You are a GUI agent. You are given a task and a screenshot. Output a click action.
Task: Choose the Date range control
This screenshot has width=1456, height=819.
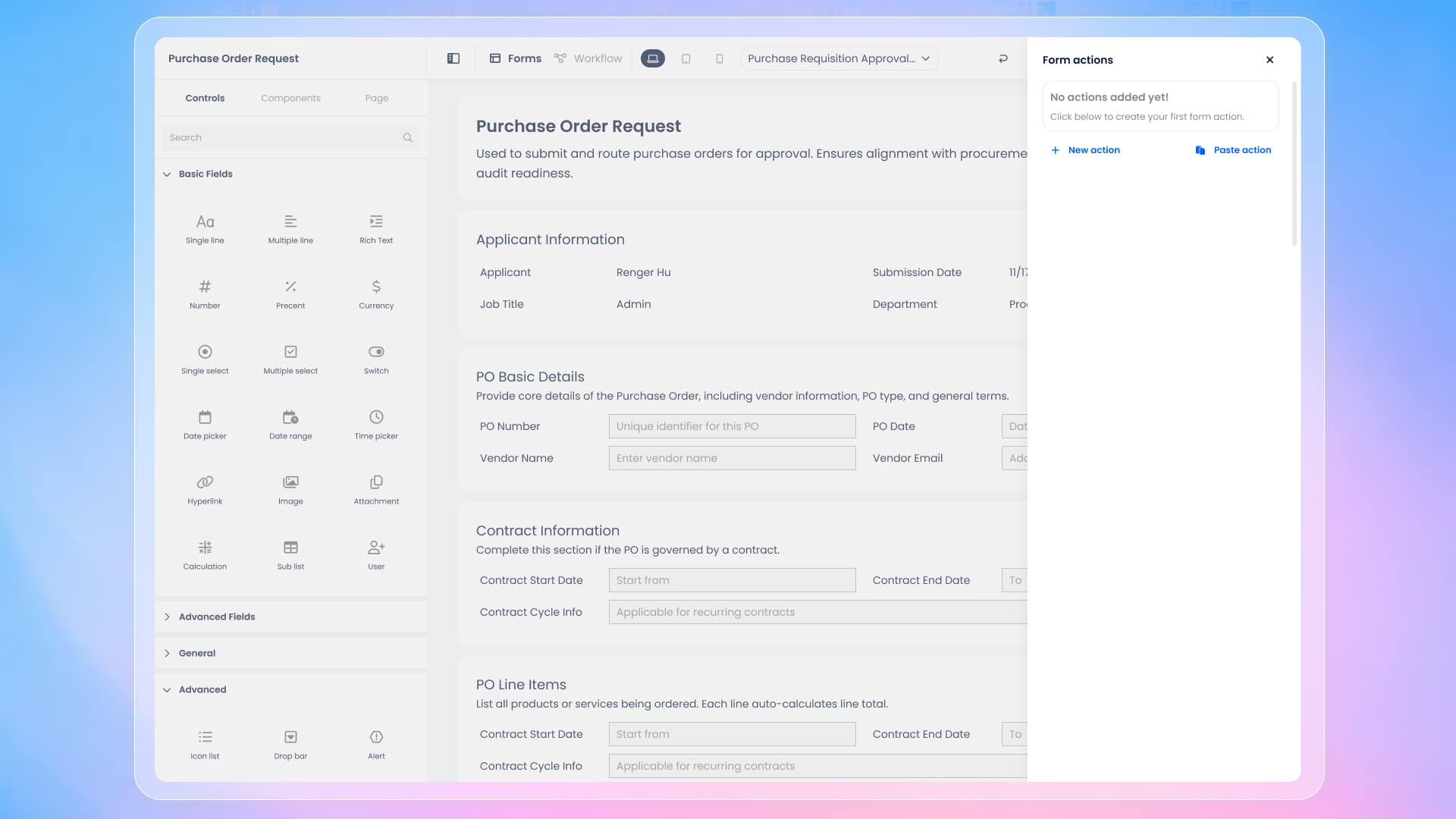pyautogui.click(x=290, y=424)
